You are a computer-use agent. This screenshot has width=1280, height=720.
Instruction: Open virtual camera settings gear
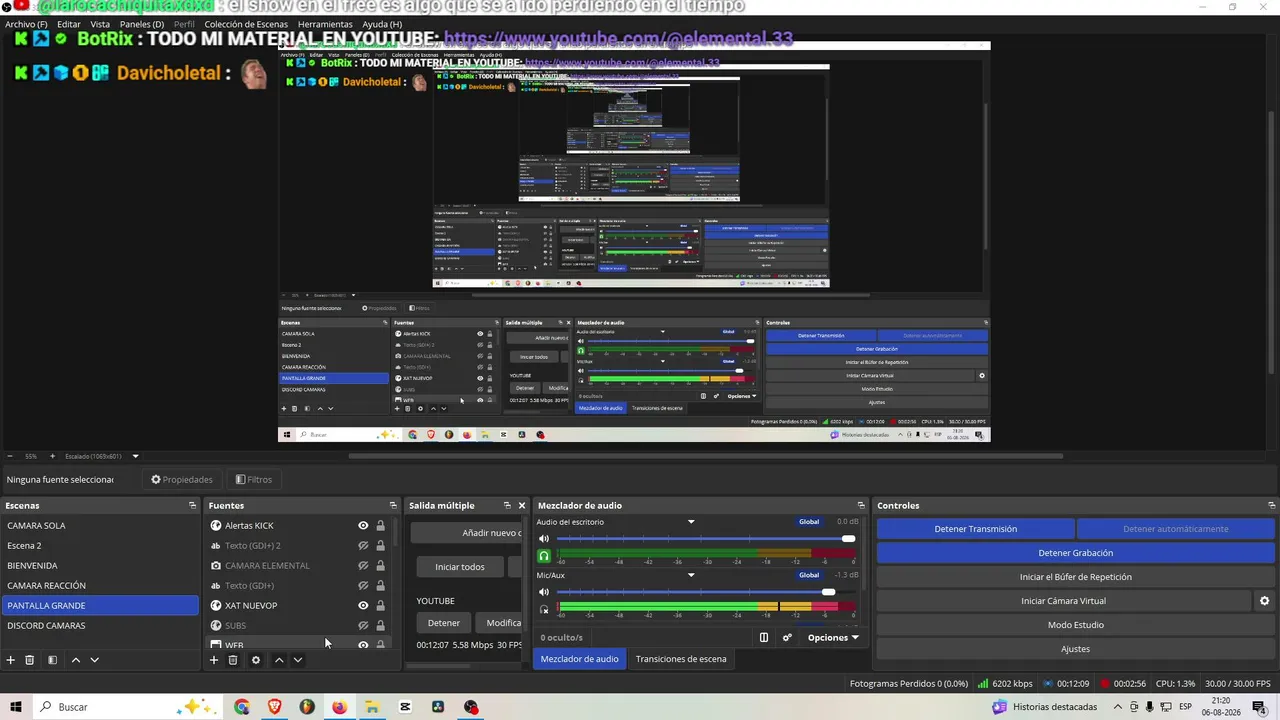1264,601
